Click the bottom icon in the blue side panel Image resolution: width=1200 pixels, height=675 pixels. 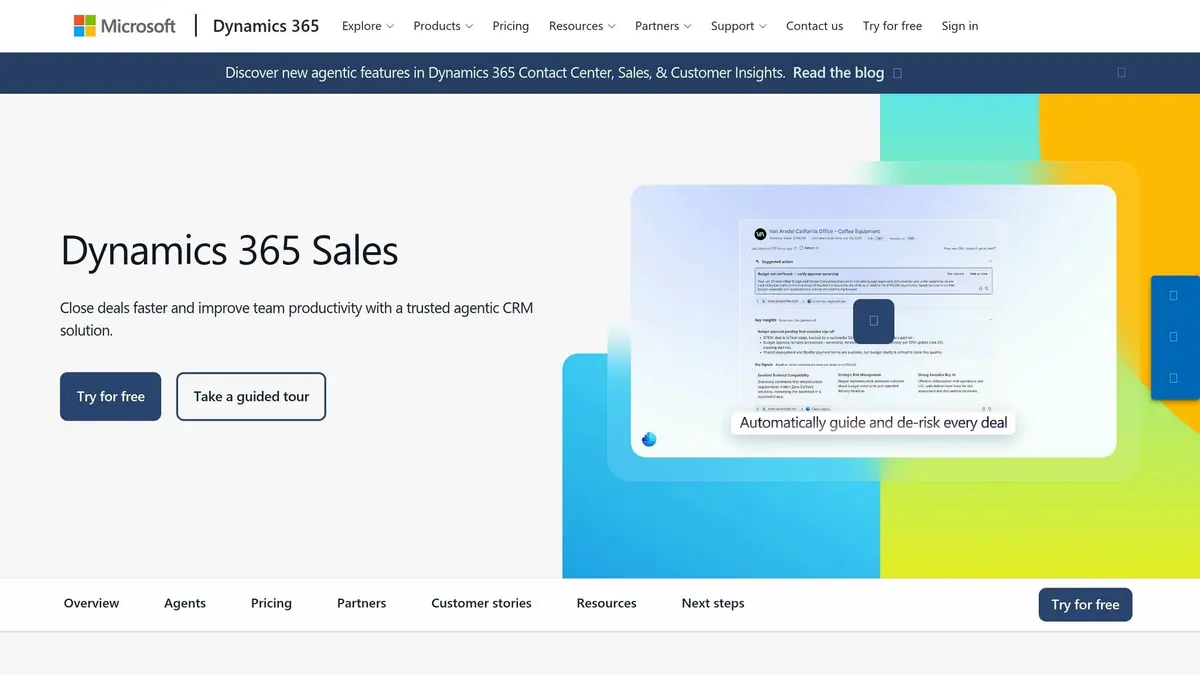[1173, 378]
